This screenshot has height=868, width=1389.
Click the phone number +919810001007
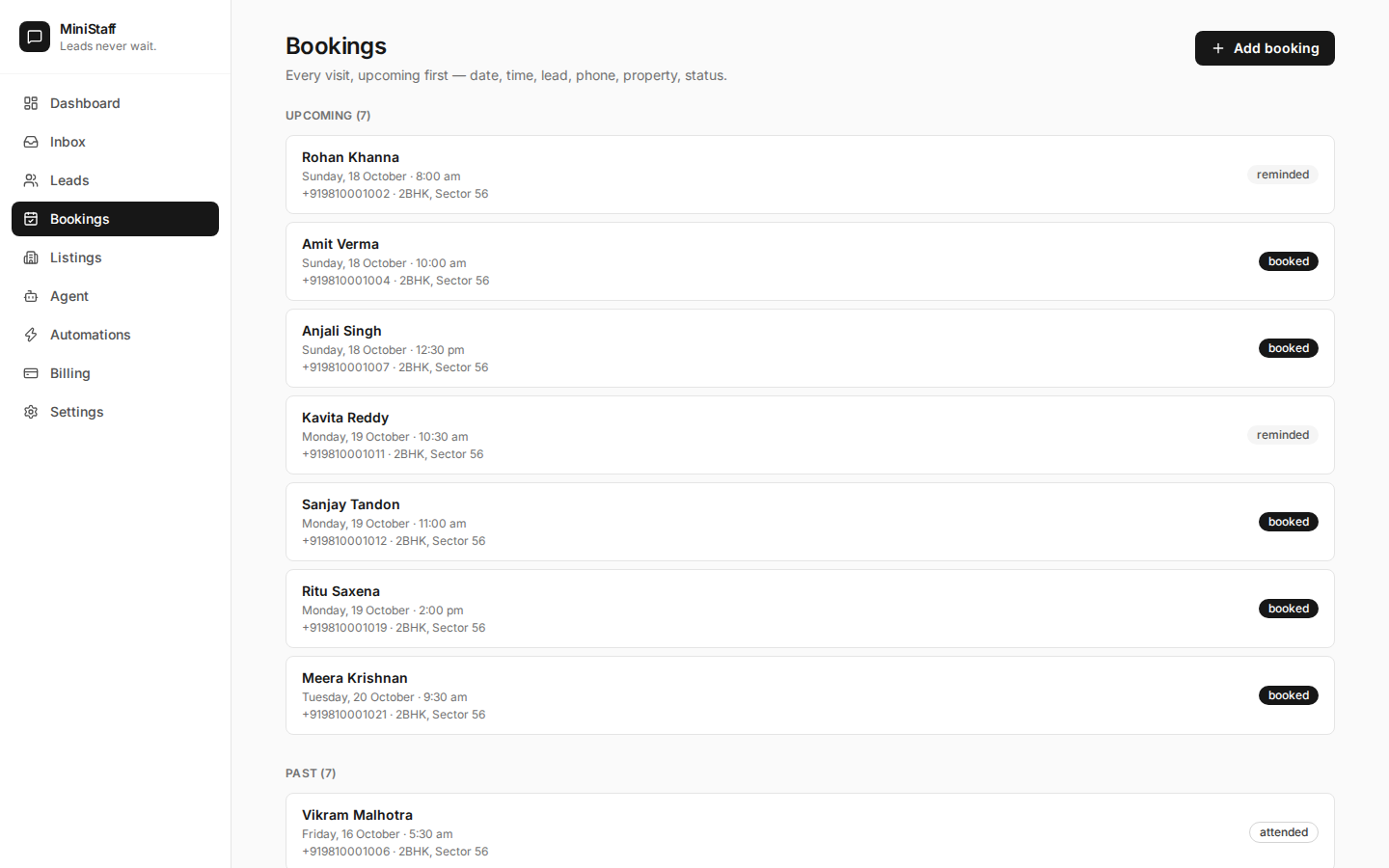click(346, 367)
